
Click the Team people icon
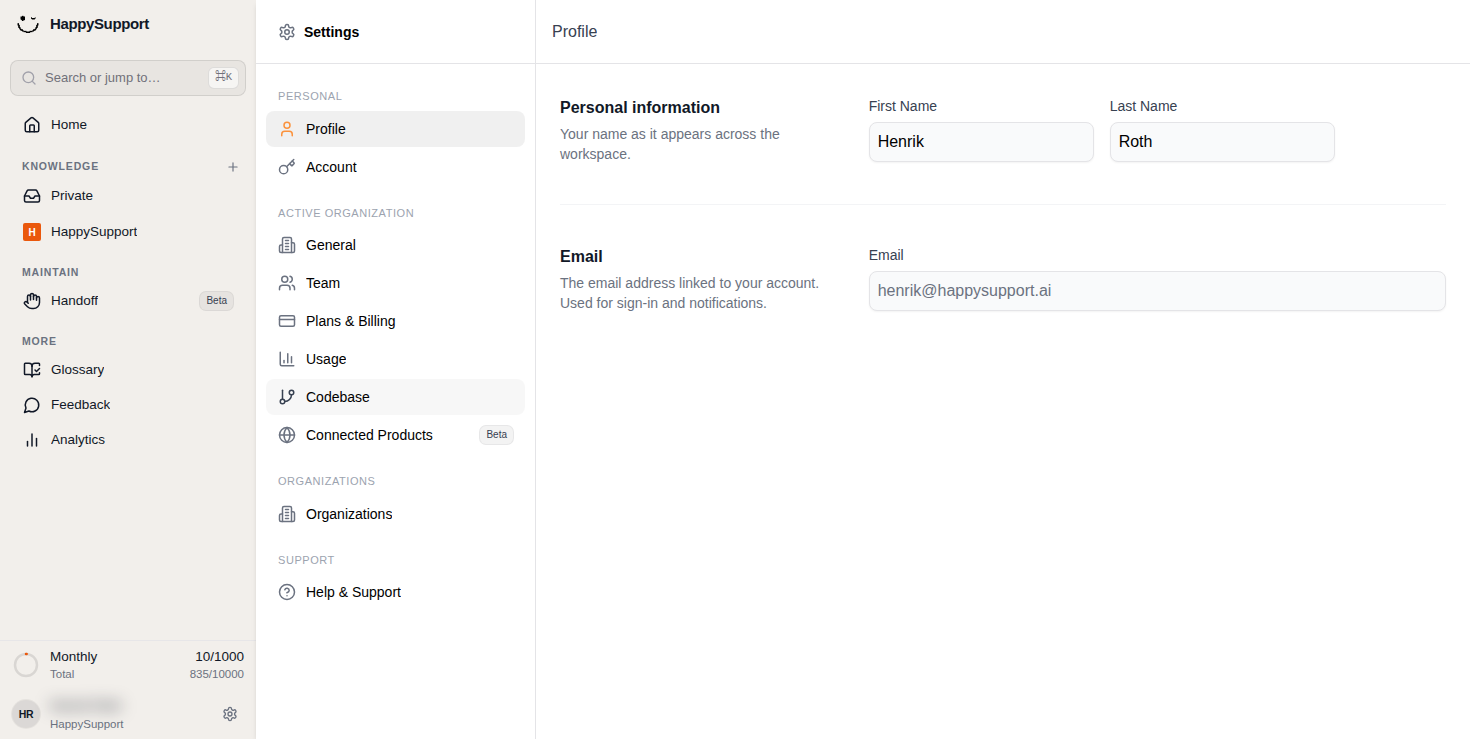[287, 283]
